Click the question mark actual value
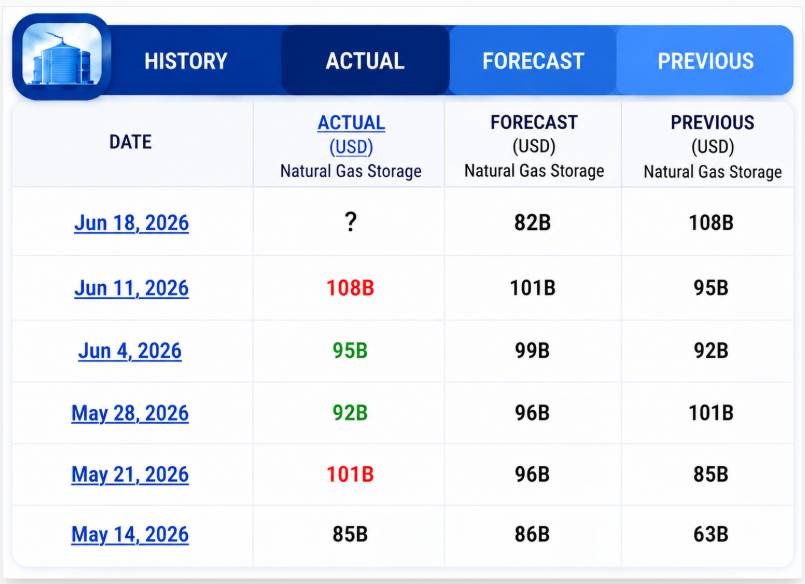The height and width of the screenshot is (584, 805). coord(350,222)
